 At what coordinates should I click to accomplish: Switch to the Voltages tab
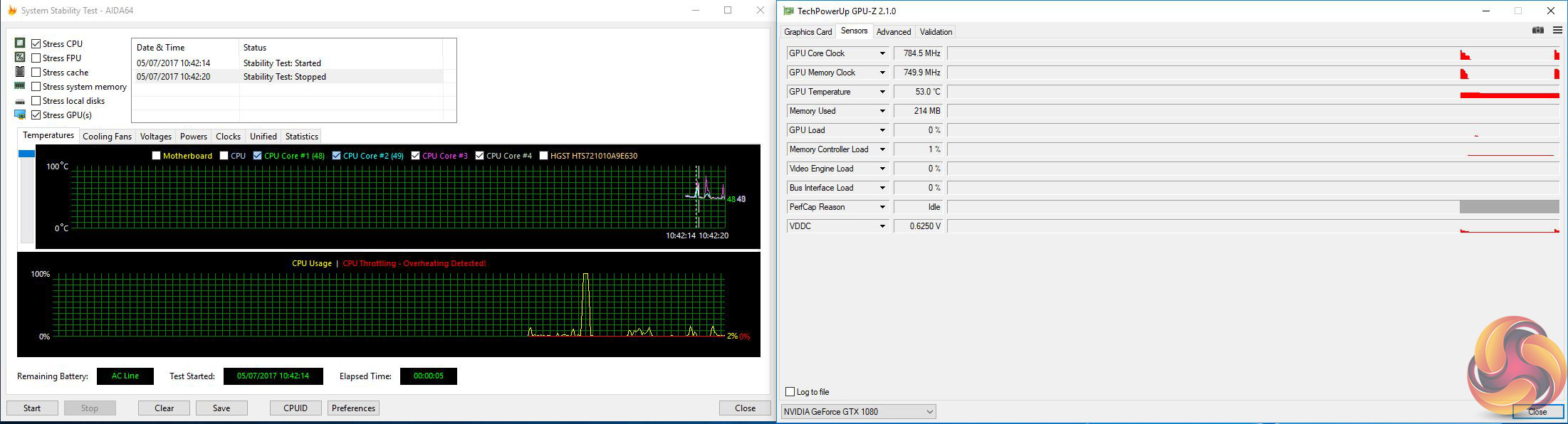tap(156, 137)
